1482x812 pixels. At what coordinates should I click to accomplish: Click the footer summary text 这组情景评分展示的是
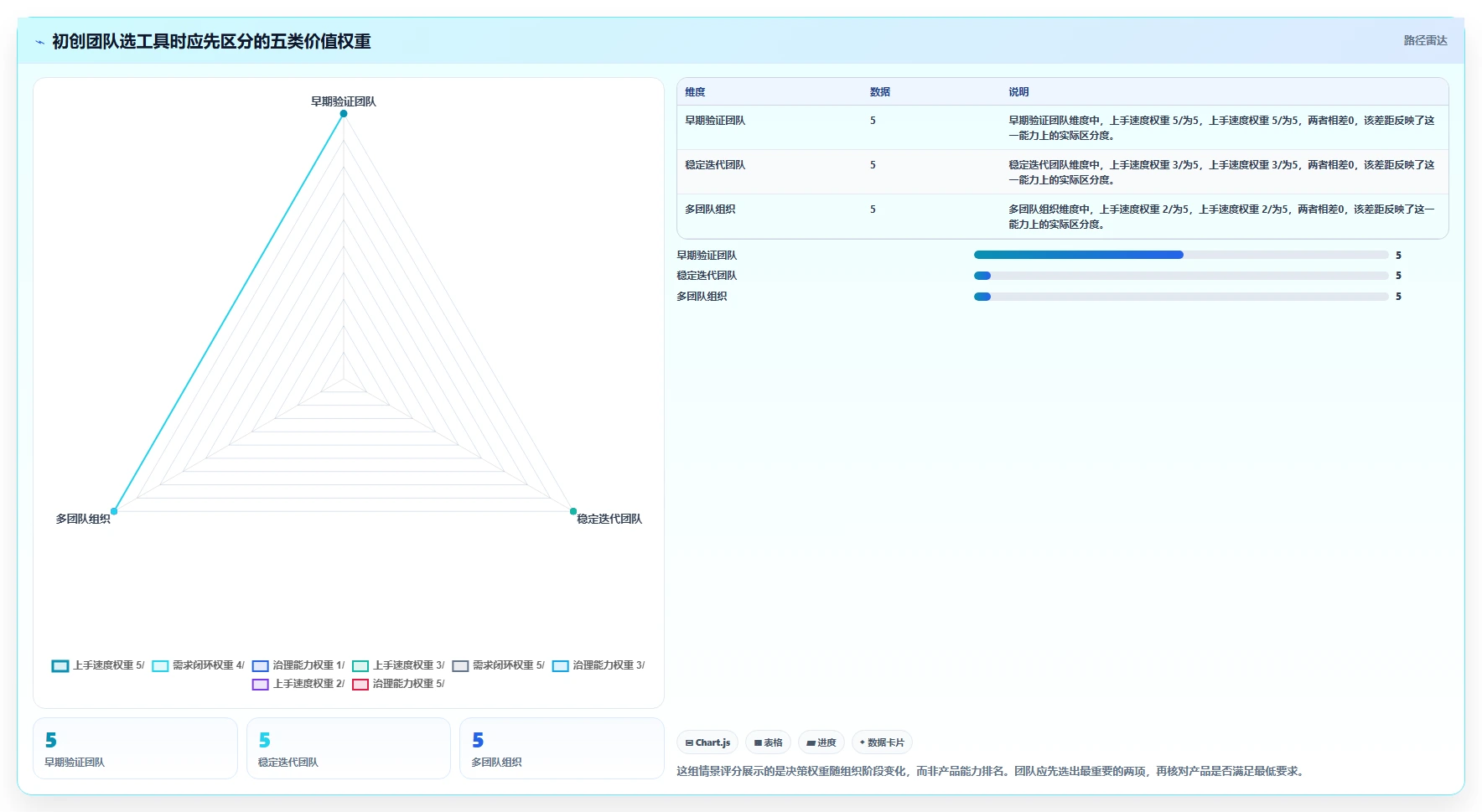coord(992,771)
